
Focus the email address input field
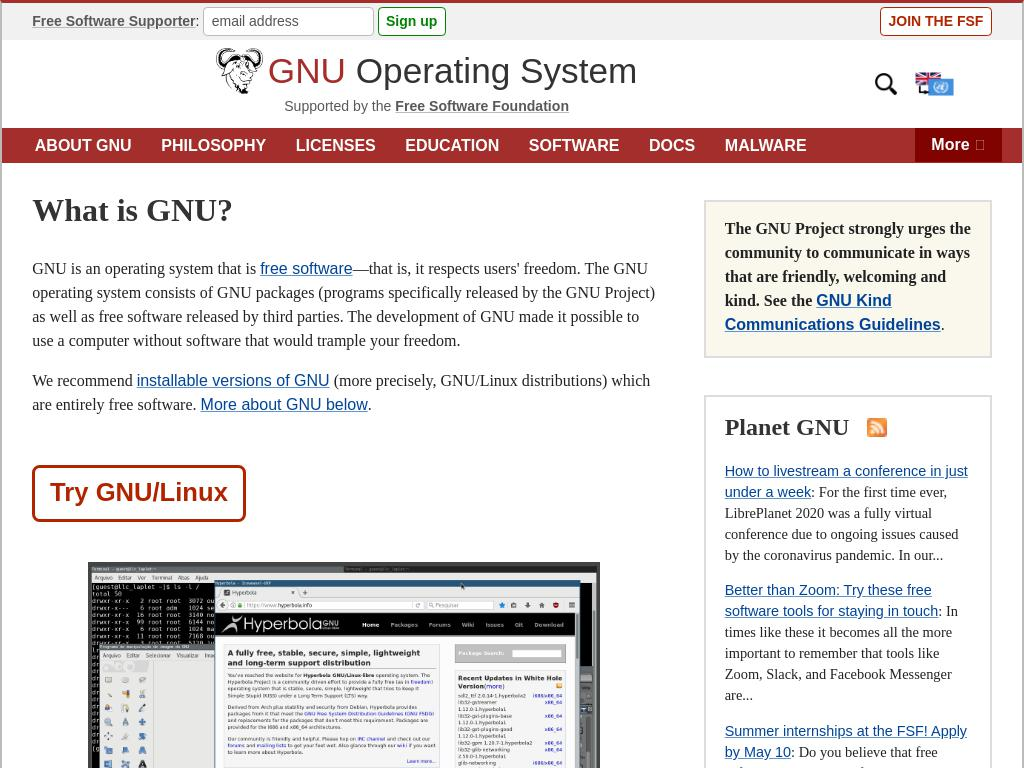point(289,22)
